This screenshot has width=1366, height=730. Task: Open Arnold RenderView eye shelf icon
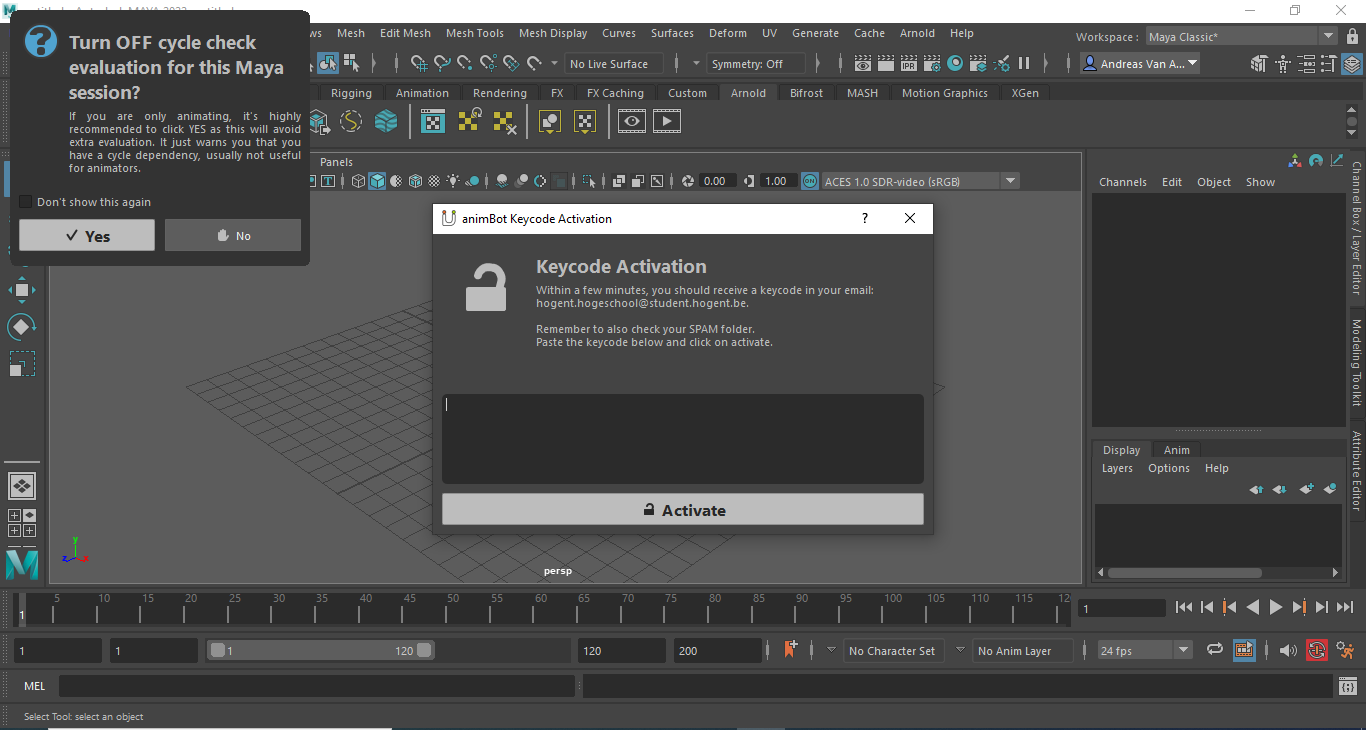(x=631, y=122)
